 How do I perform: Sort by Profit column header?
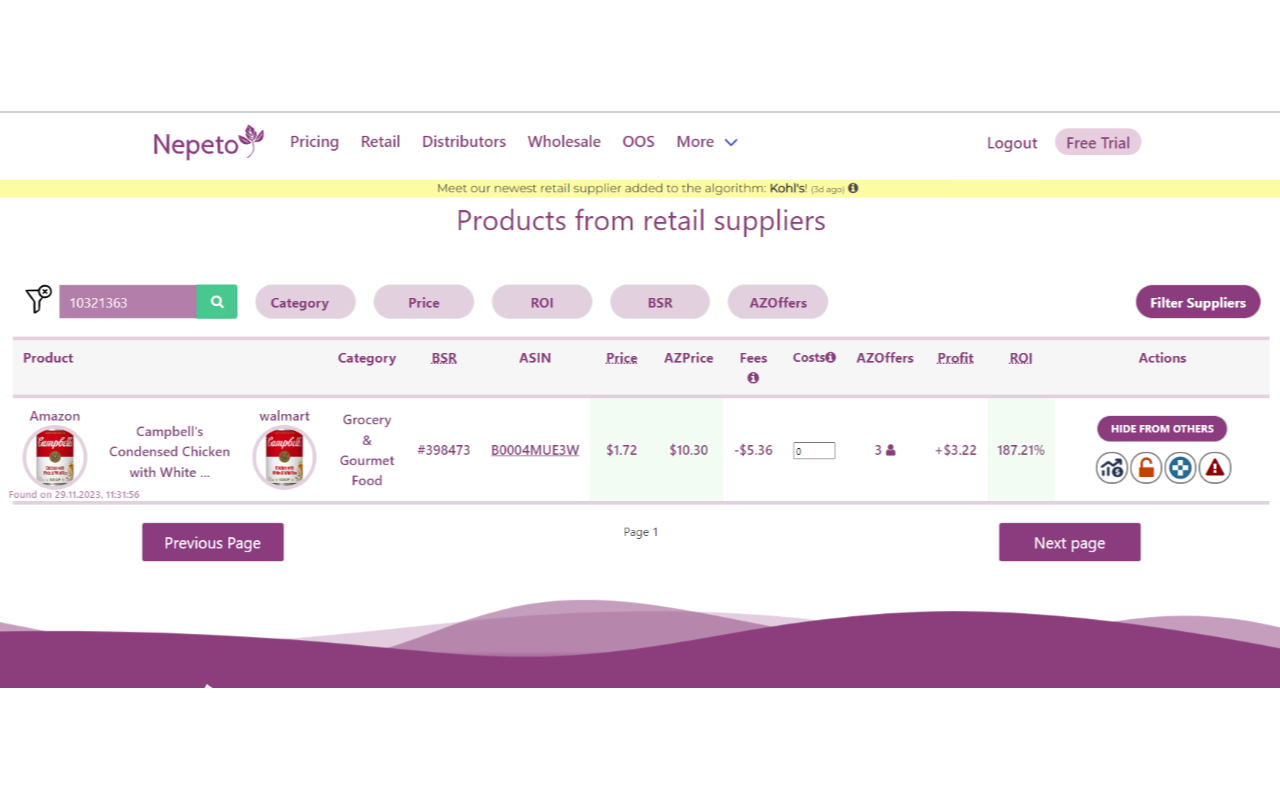pos(955,358)
